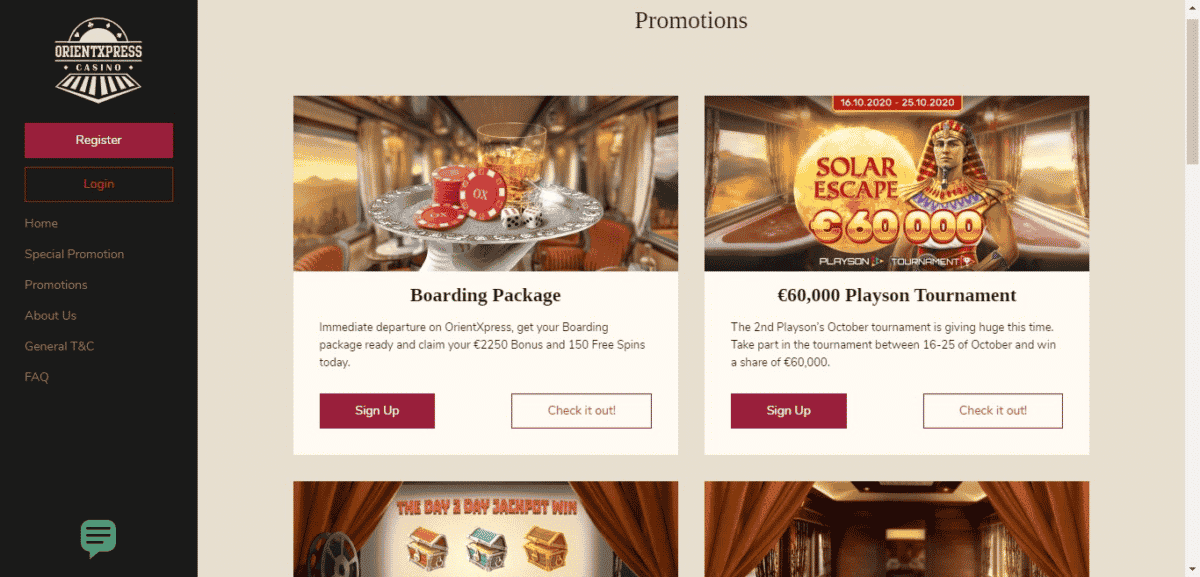Viewport: 1200px width, 577px height.
Task: Open Special Promotion menu item
Action: (x=74, y=254)
